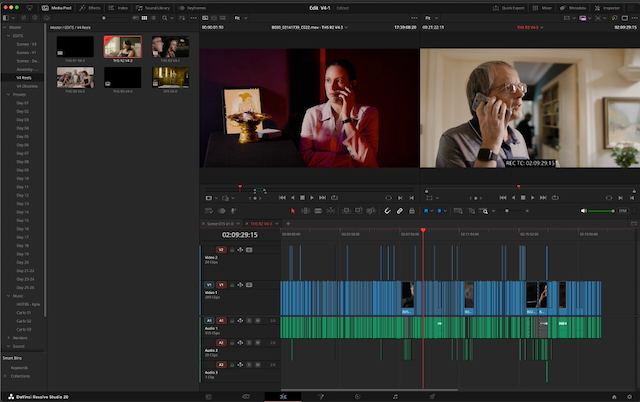Mute the Audio 2 track
The image size is (640, 402).
[x=258, y=343]
